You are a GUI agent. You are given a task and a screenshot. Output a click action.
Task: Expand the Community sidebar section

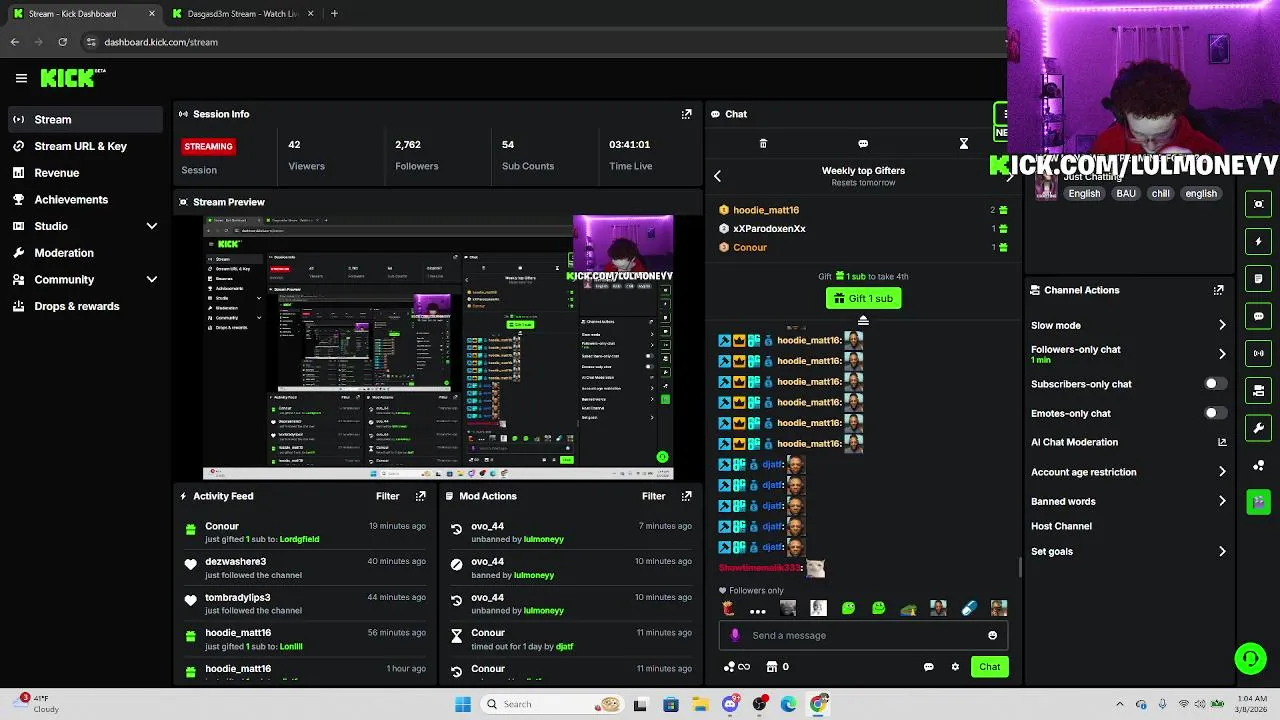click(x=152, y=280)
